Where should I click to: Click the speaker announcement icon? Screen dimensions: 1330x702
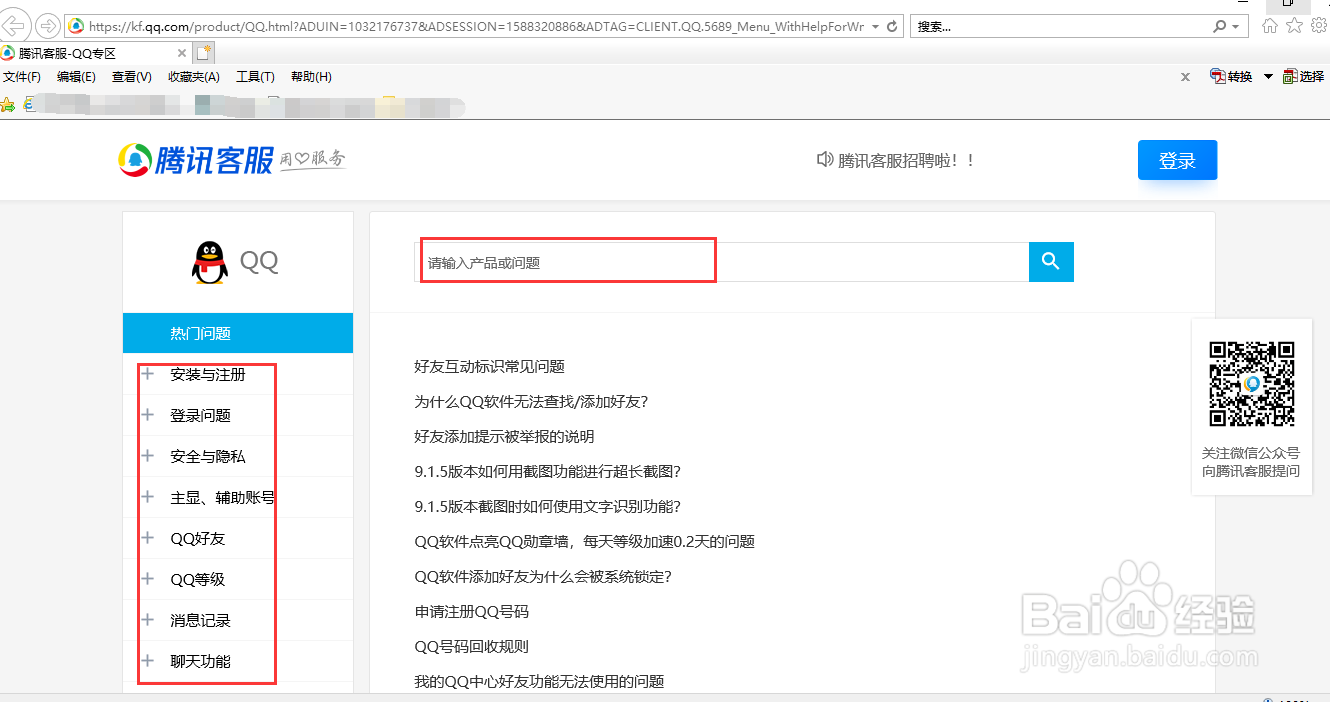(825, 159)
